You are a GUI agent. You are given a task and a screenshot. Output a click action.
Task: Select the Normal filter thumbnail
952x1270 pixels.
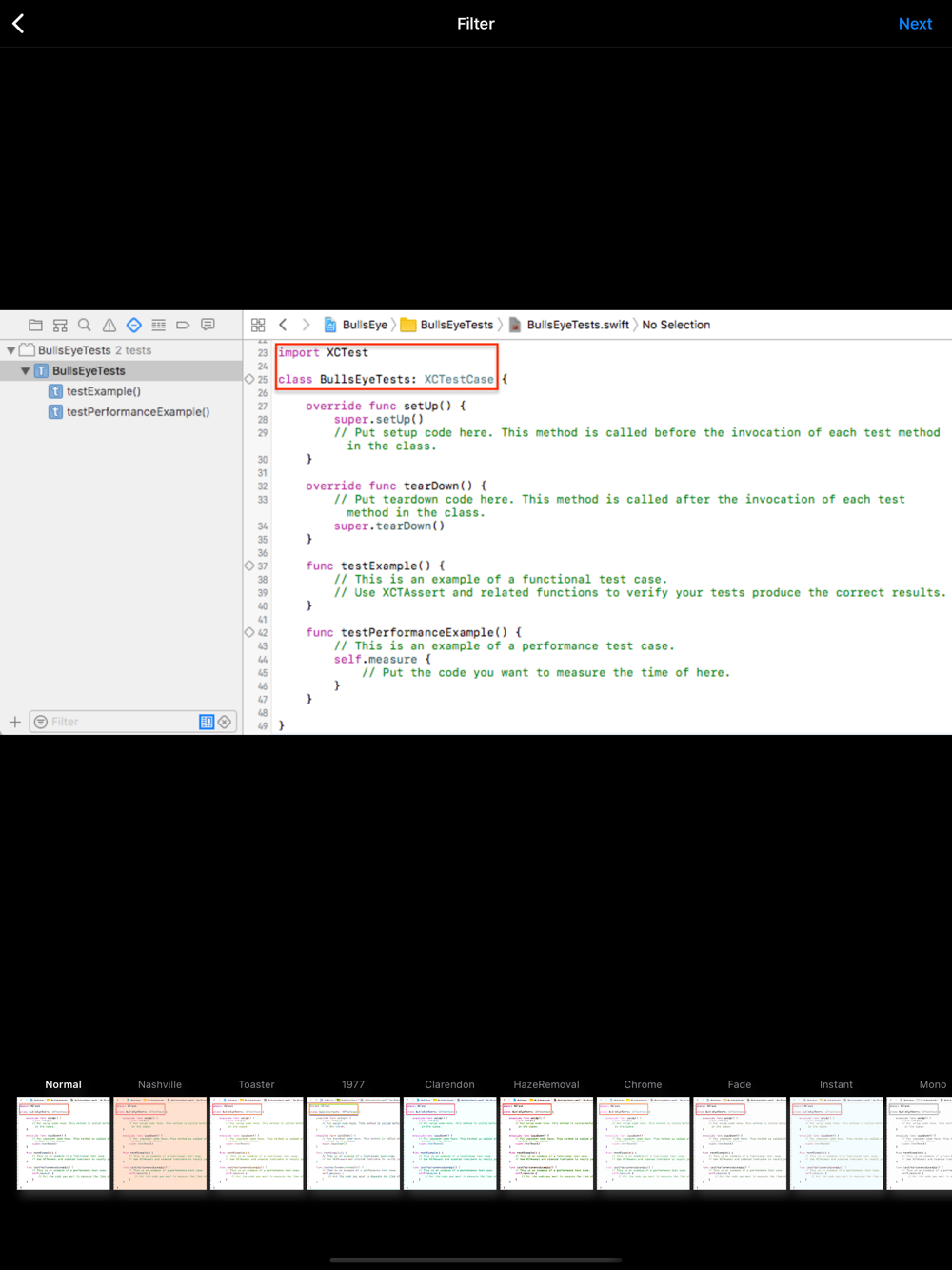[x=64, y=1142]
